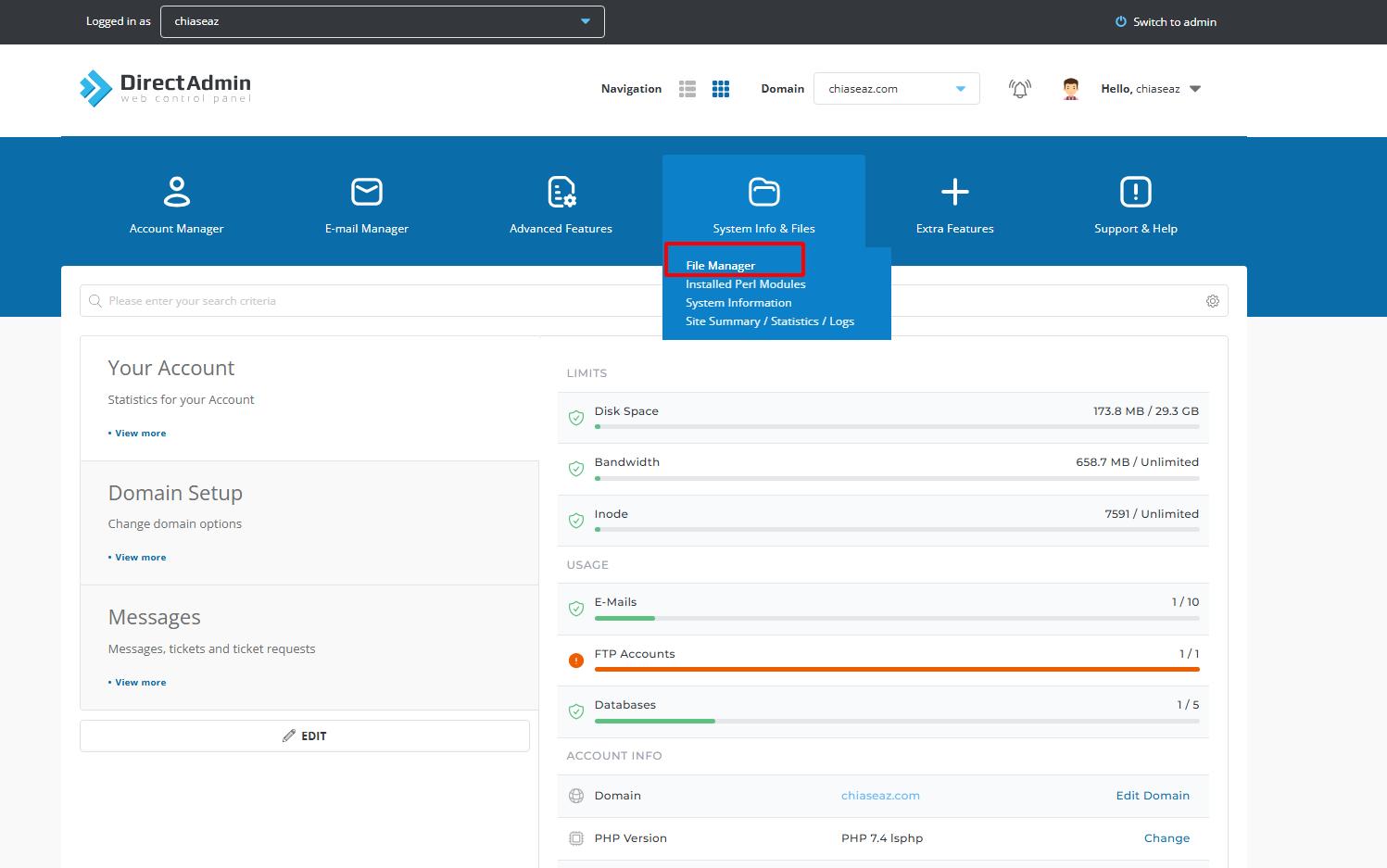Click the DirectAdmin logo
The height and width of the screenshot is (868, 1387).
(165, 89)
